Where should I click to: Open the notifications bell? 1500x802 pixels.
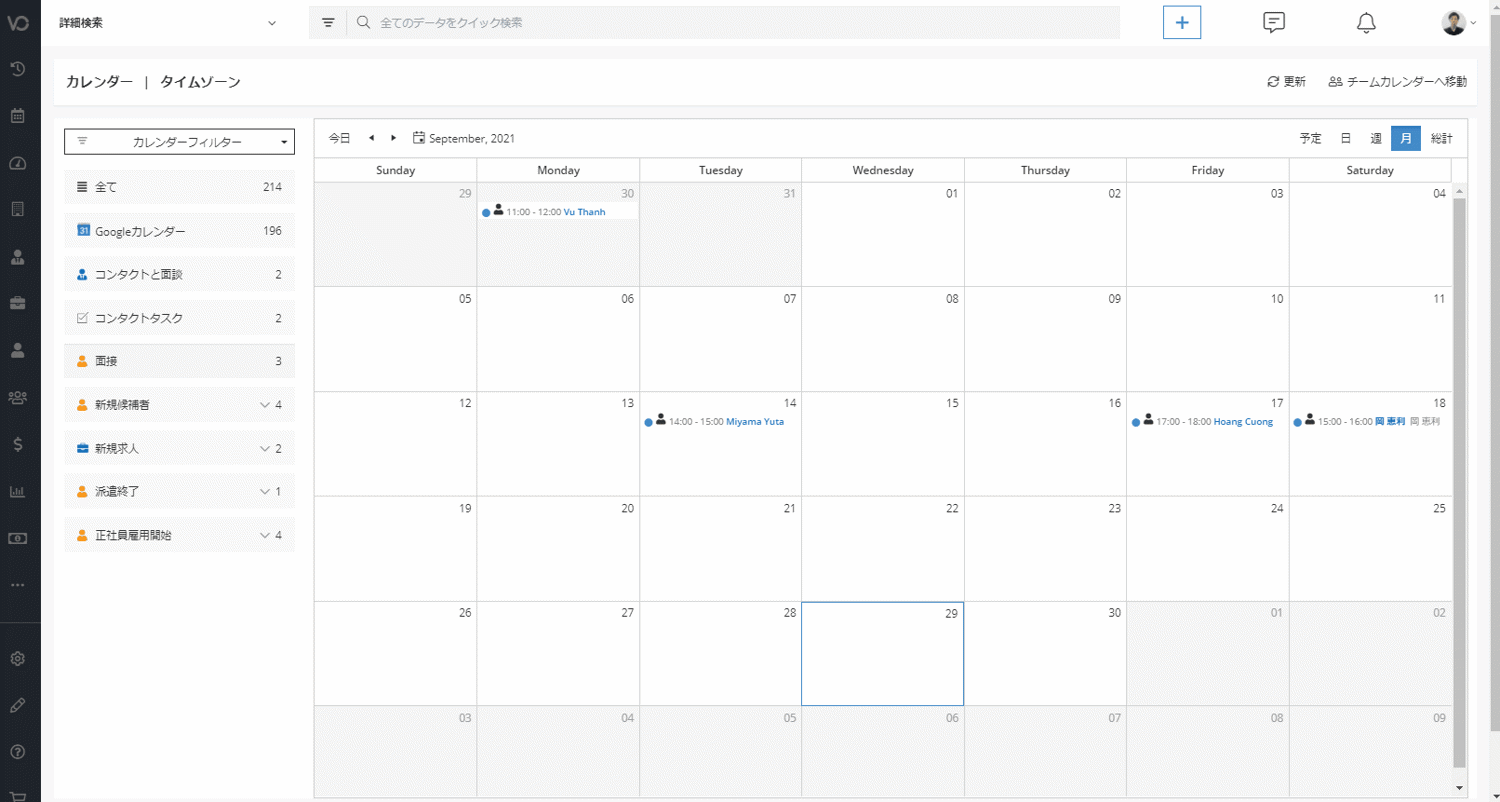tap(1366, 22)
